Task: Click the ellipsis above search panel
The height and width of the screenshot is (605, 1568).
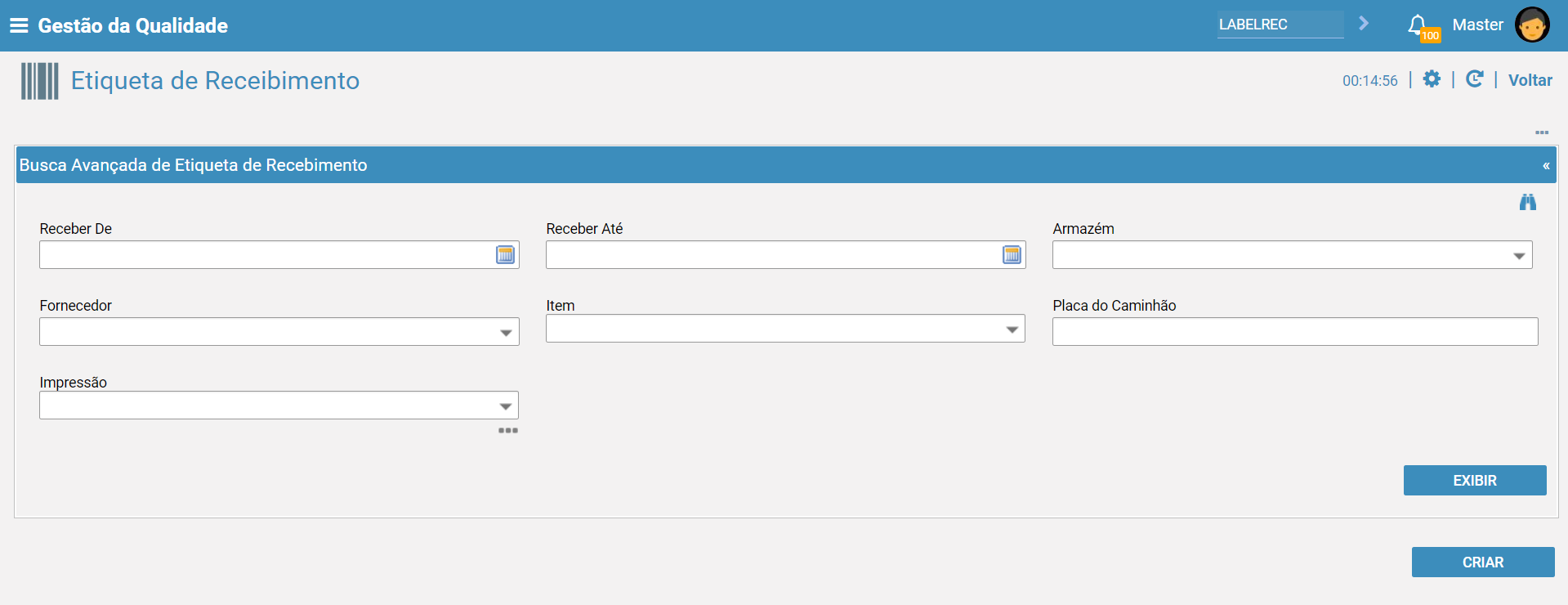Action: pos(1542,132)
